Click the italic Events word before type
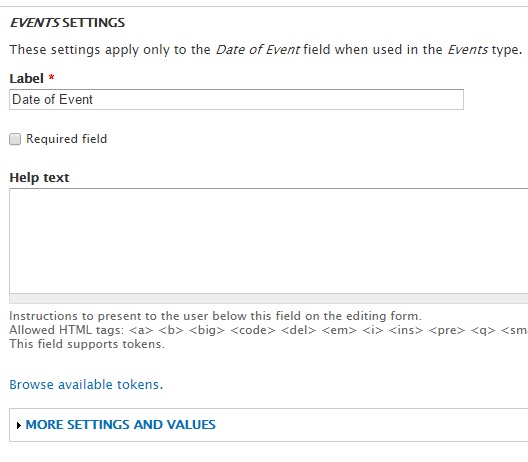This screenshot has height=462, width=528. (x=467, y=50)
